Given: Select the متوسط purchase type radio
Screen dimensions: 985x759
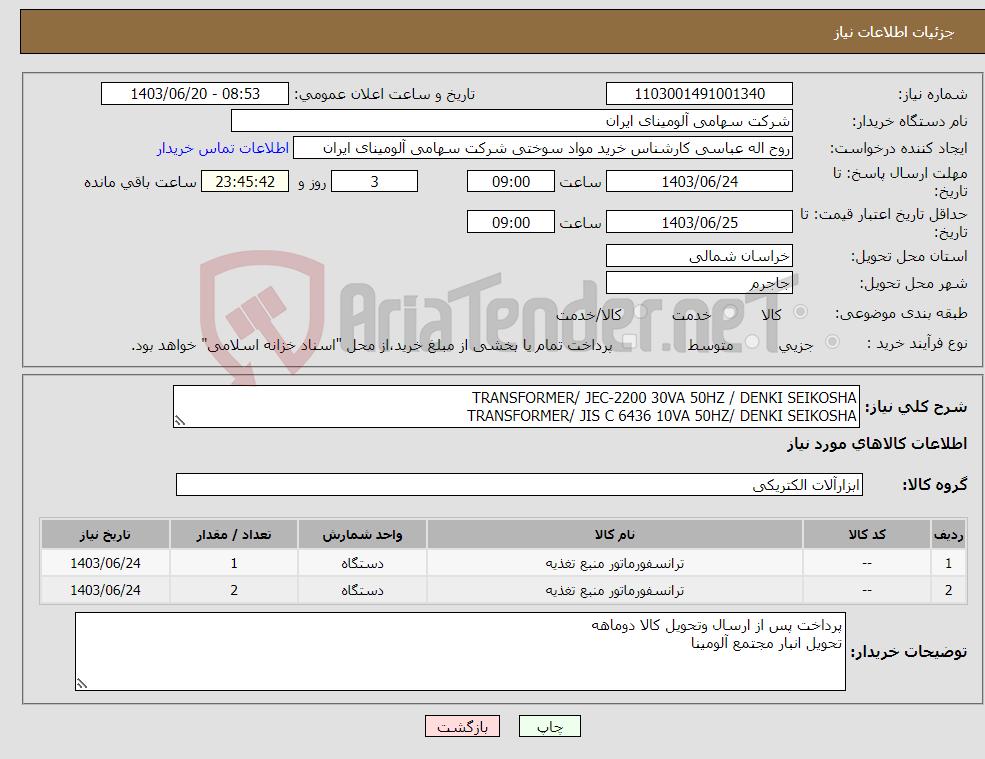Looking at the screenshot, I should (751, 342).
